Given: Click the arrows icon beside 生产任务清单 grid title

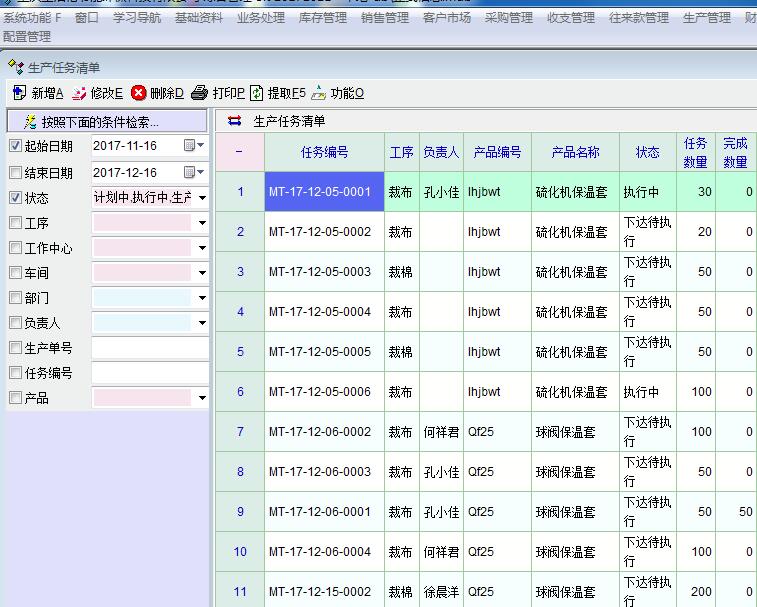Looking at the screenshot, I should pyautogui.click(x=235, y=121).
